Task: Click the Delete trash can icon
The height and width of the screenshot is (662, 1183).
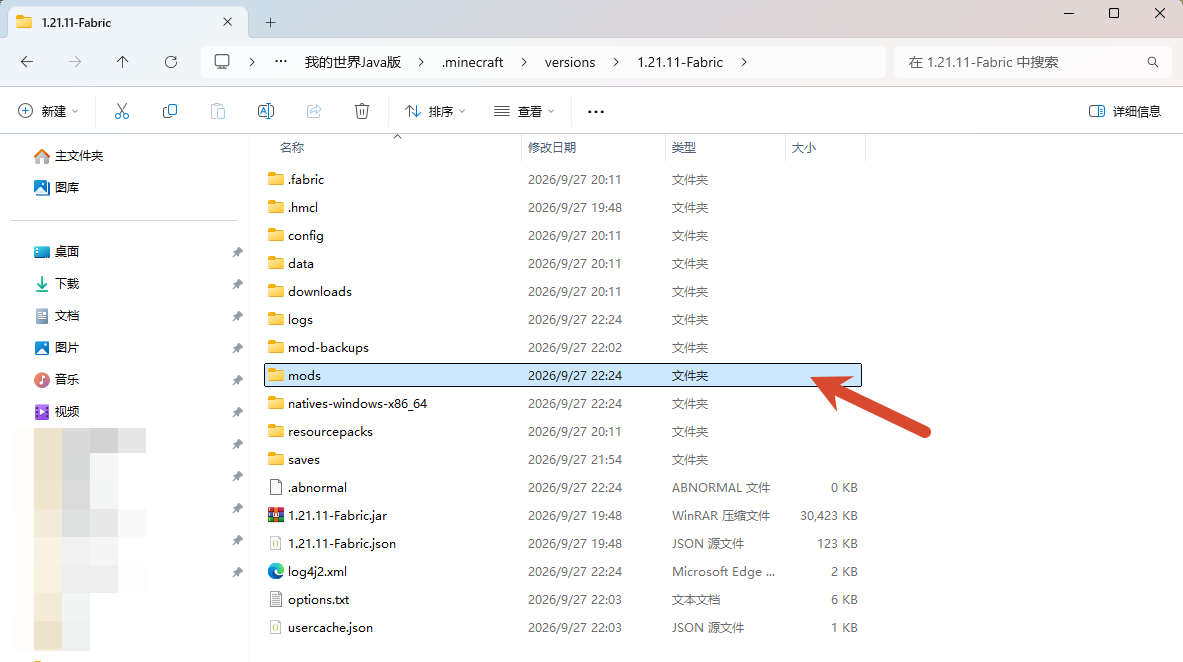Action: coord(361,111)
